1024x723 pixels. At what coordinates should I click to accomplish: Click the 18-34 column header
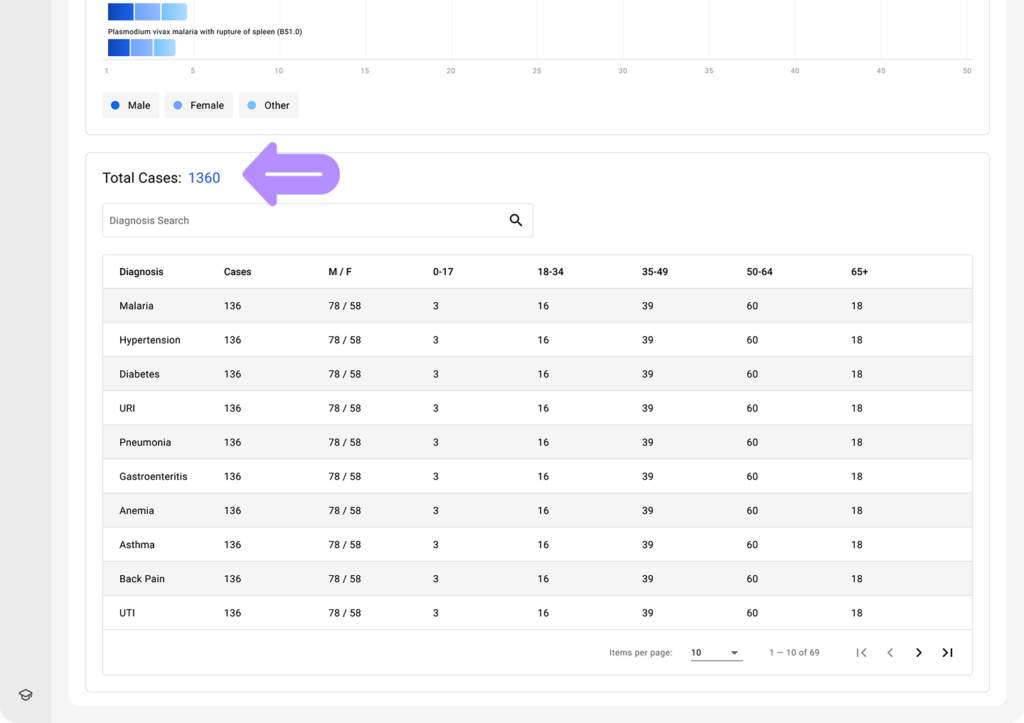(550, 272)
